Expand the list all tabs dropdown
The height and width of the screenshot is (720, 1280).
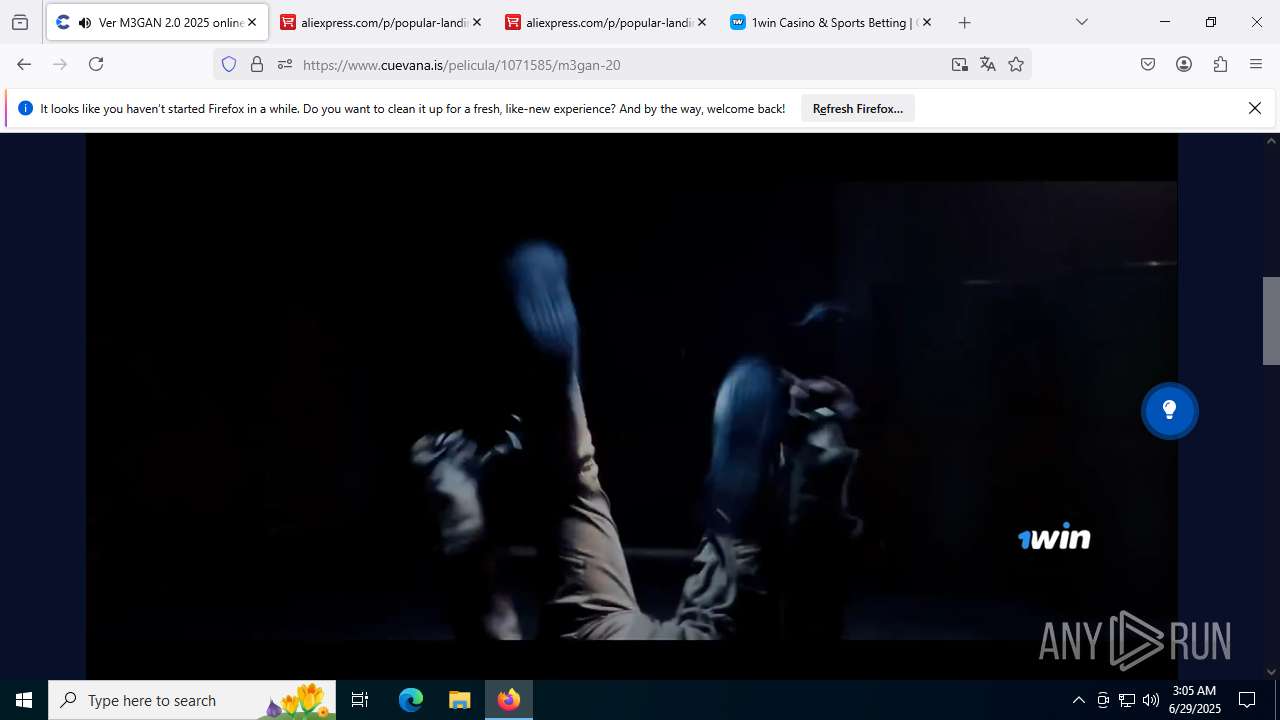click(x=1081, y=22)
